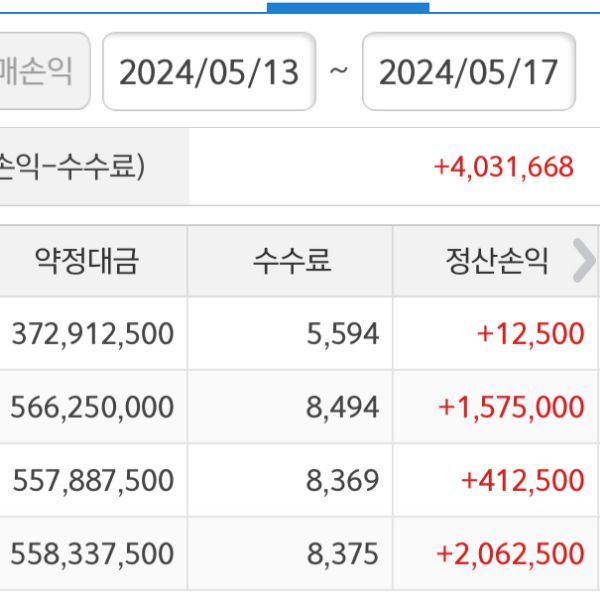Open the start date 2024/05/13 picker
The width and height of the screenshot is (600, 600).
tap(209, 72)
